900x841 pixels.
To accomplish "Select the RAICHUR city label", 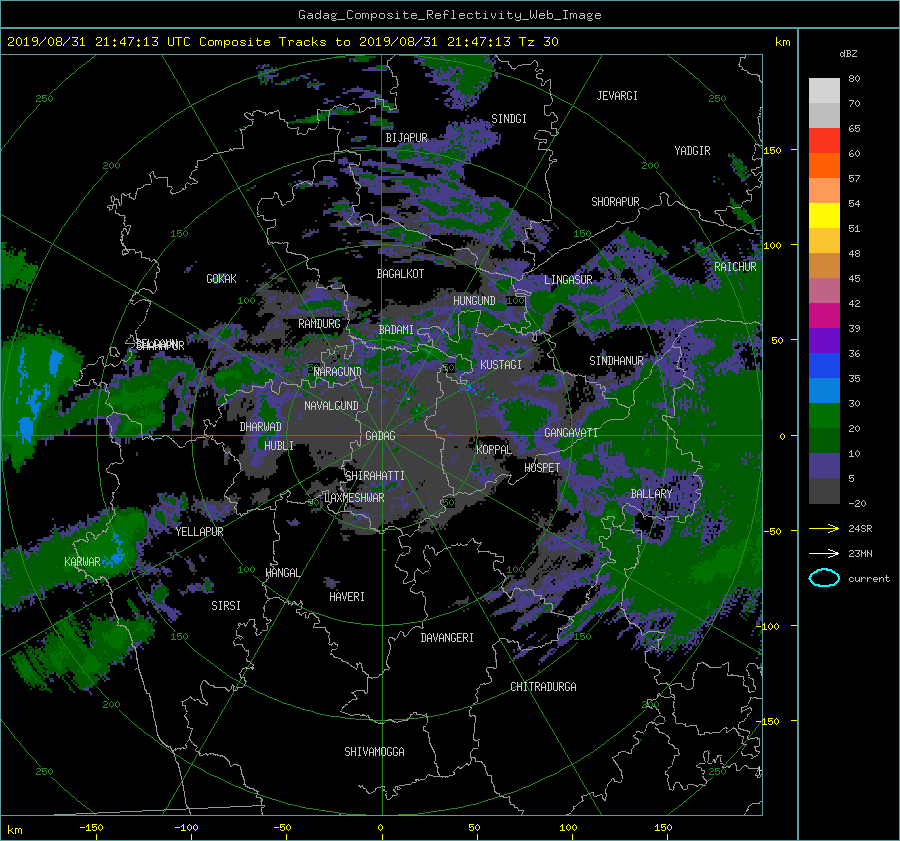I will pyautogui.click(x=735, y=267).
